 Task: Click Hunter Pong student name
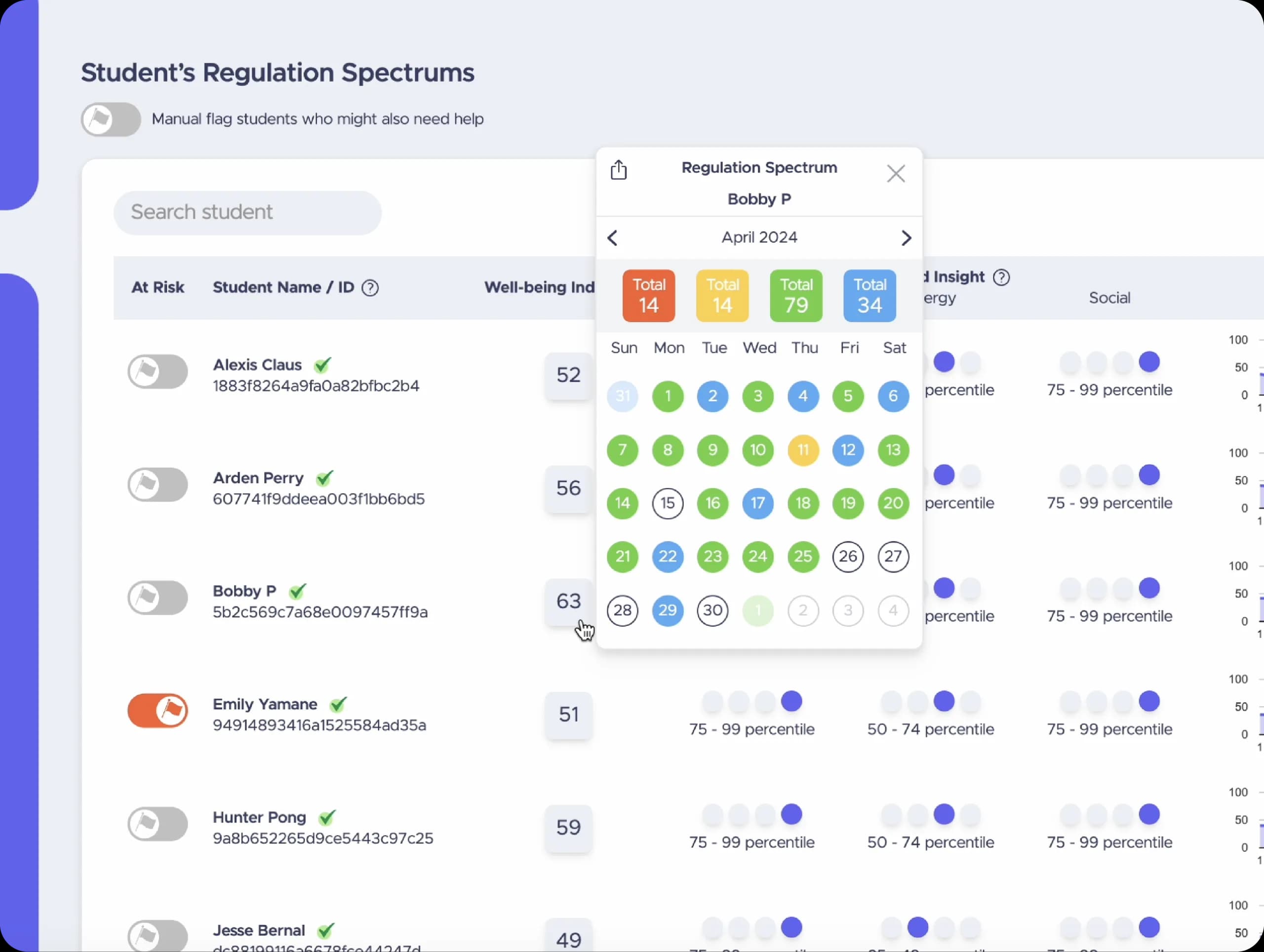pos(259,817)
